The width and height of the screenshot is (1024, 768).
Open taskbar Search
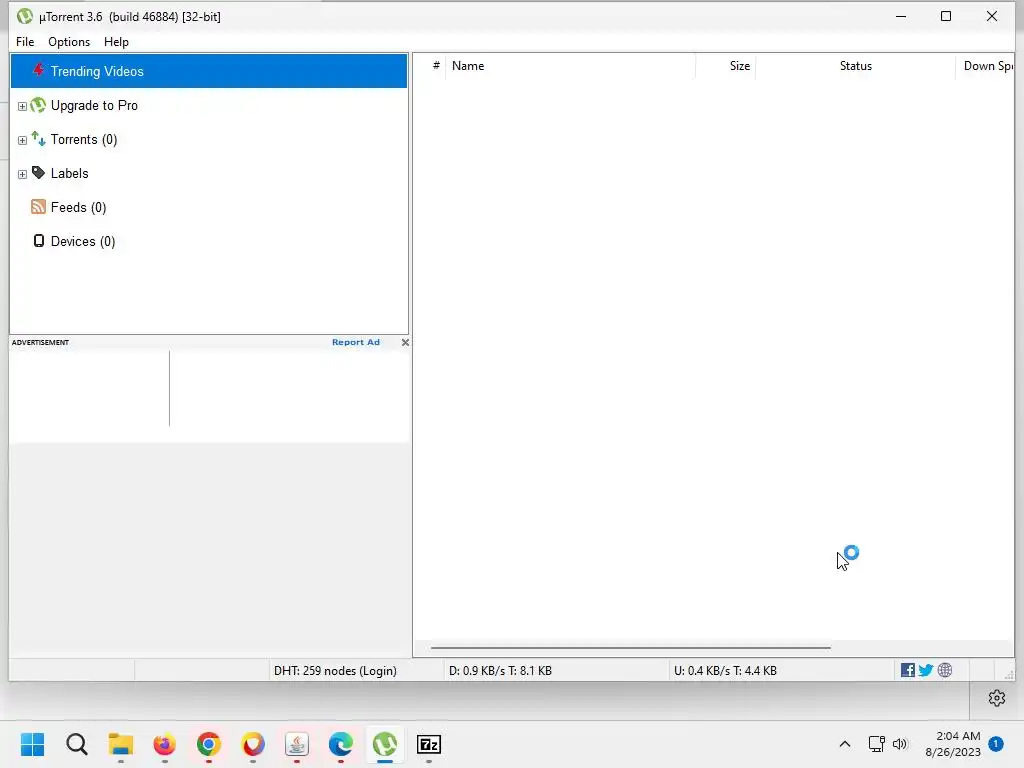pos(77,744)
